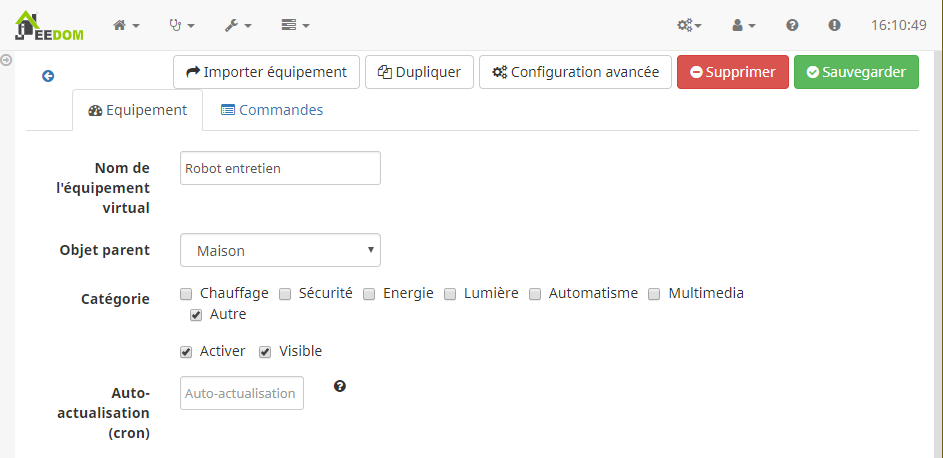
Task: Uncheck the Activer checkbox
Action: 186,352
